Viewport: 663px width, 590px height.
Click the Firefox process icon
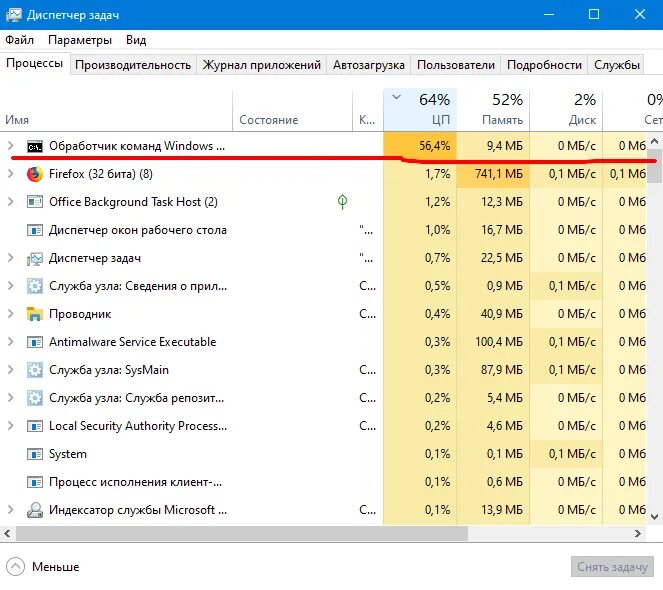35,174
